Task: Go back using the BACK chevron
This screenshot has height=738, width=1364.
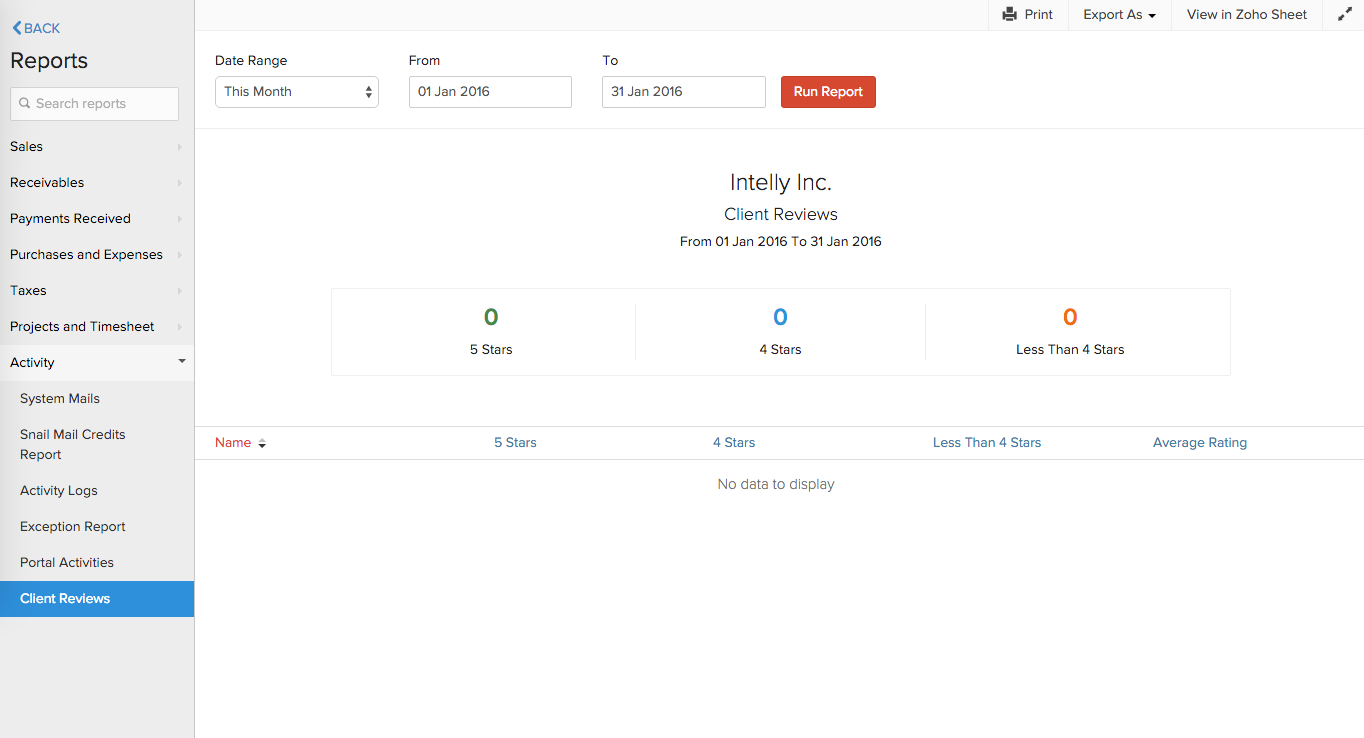Action: 17,28
